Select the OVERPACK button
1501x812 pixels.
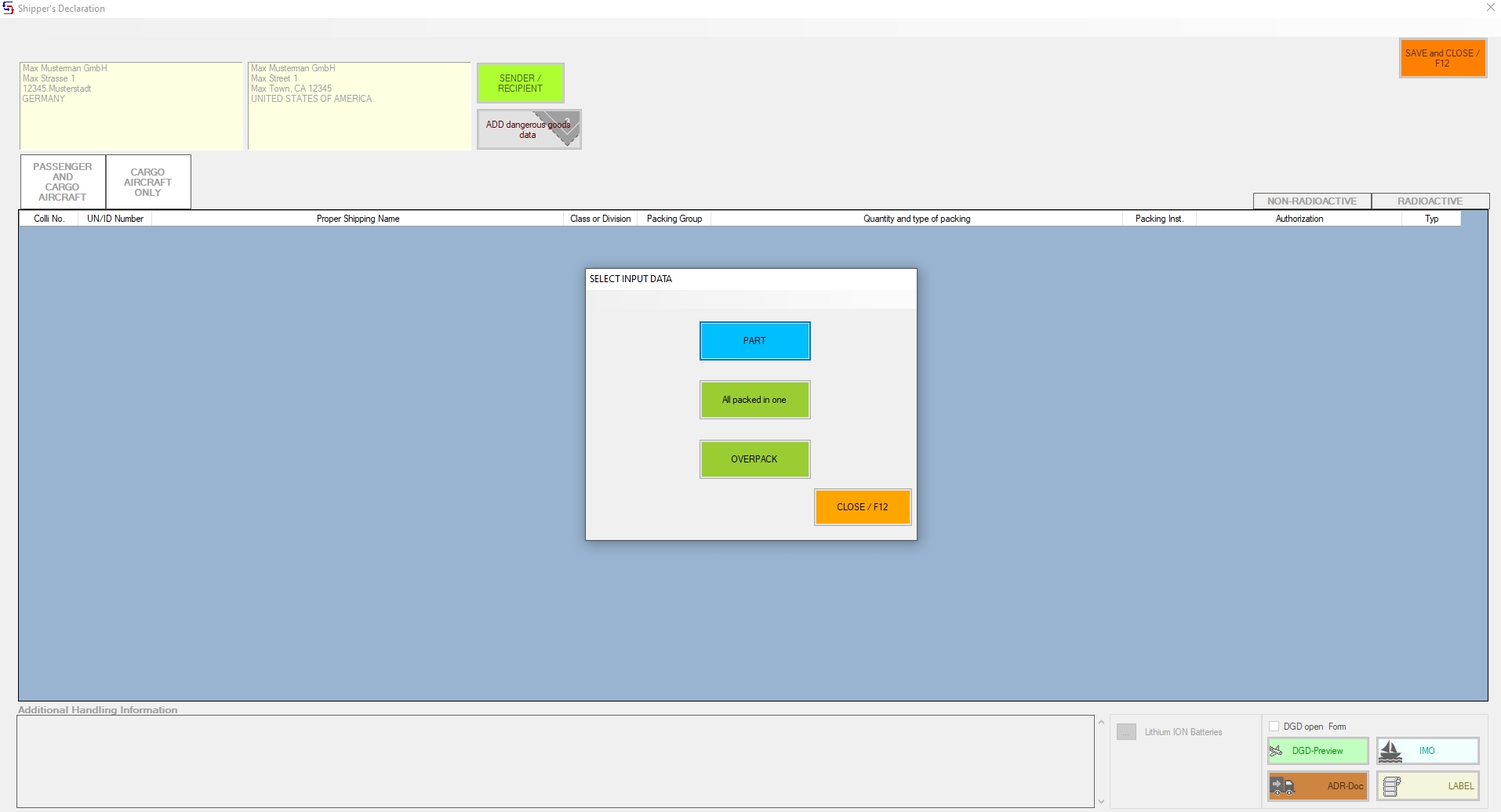[x=754, y=459]
